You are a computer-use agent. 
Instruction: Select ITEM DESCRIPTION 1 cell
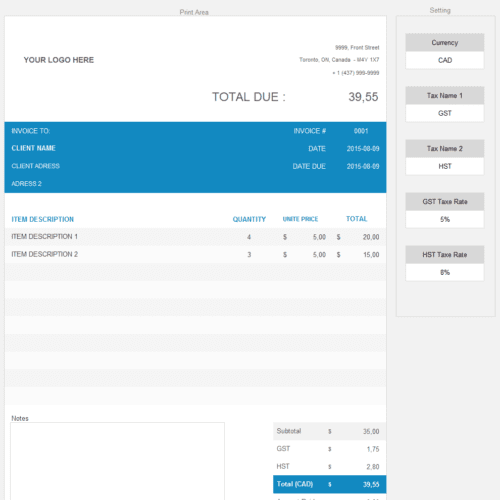45,237
